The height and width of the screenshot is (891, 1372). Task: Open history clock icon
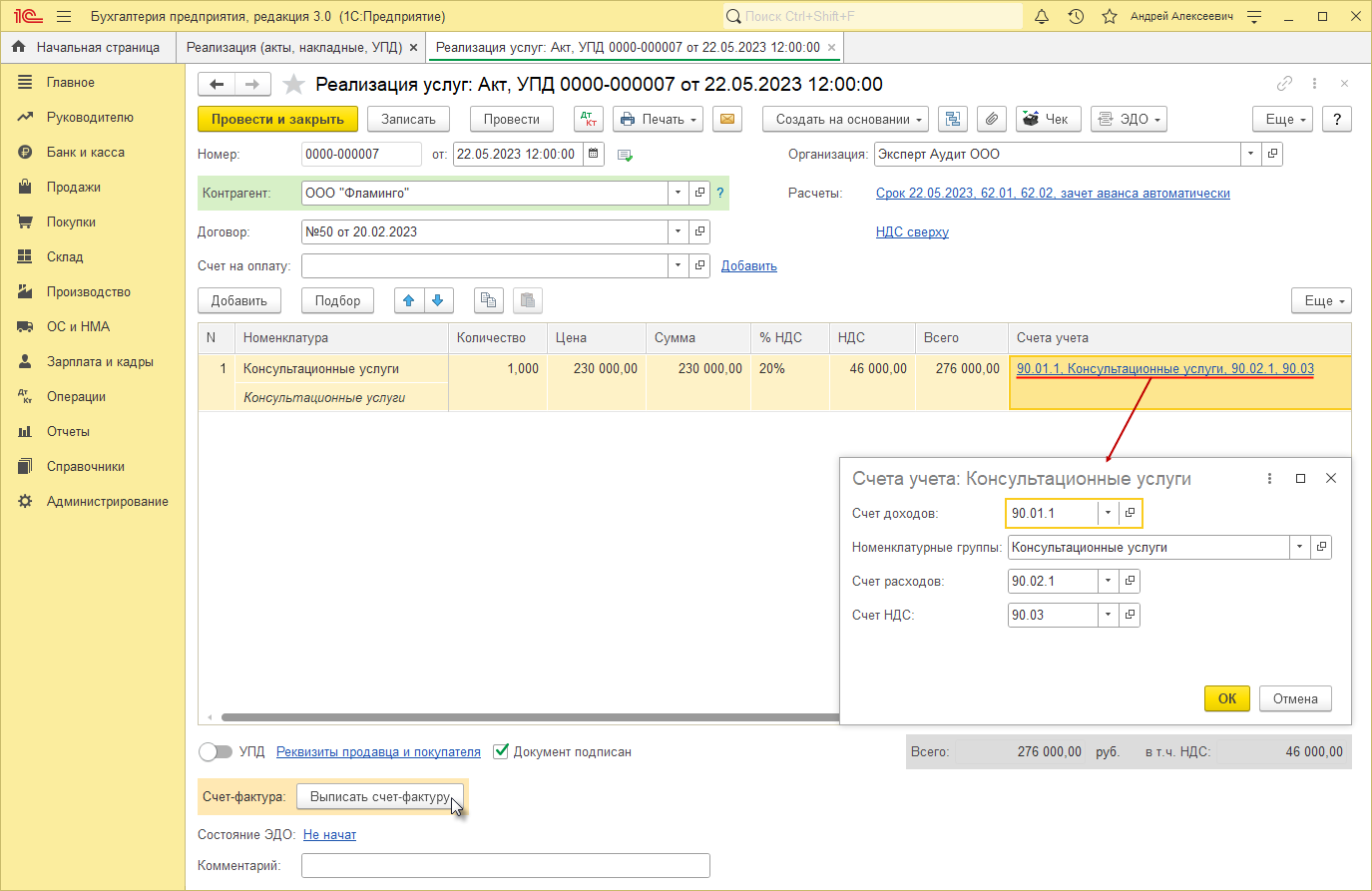coord(1076,16)
